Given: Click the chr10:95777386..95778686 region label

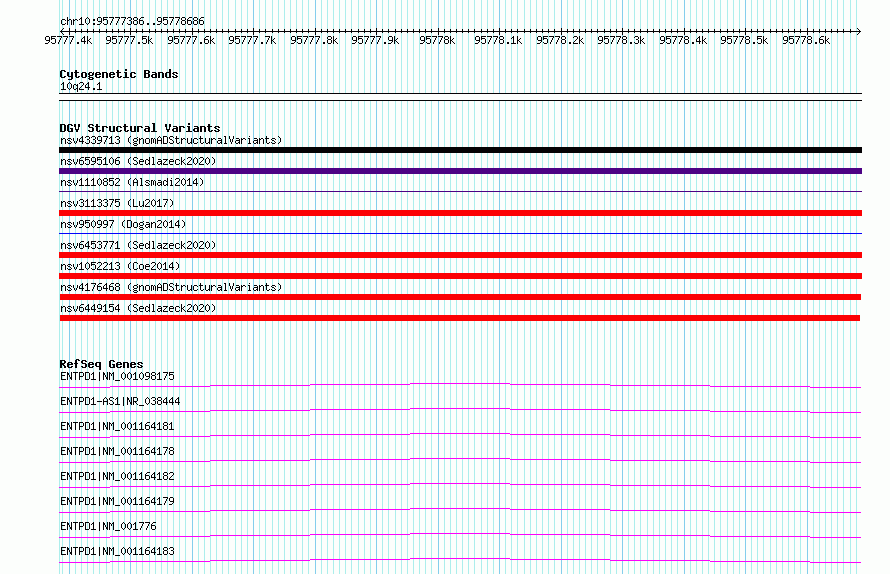Looking at the screenshot, I should point(132,21).
